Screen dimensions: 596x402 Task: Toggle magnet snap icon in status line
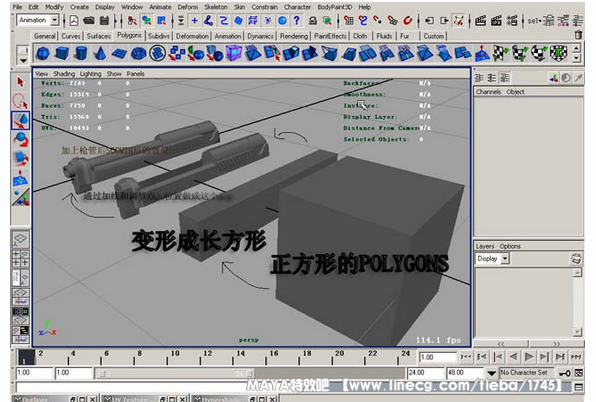407,20
